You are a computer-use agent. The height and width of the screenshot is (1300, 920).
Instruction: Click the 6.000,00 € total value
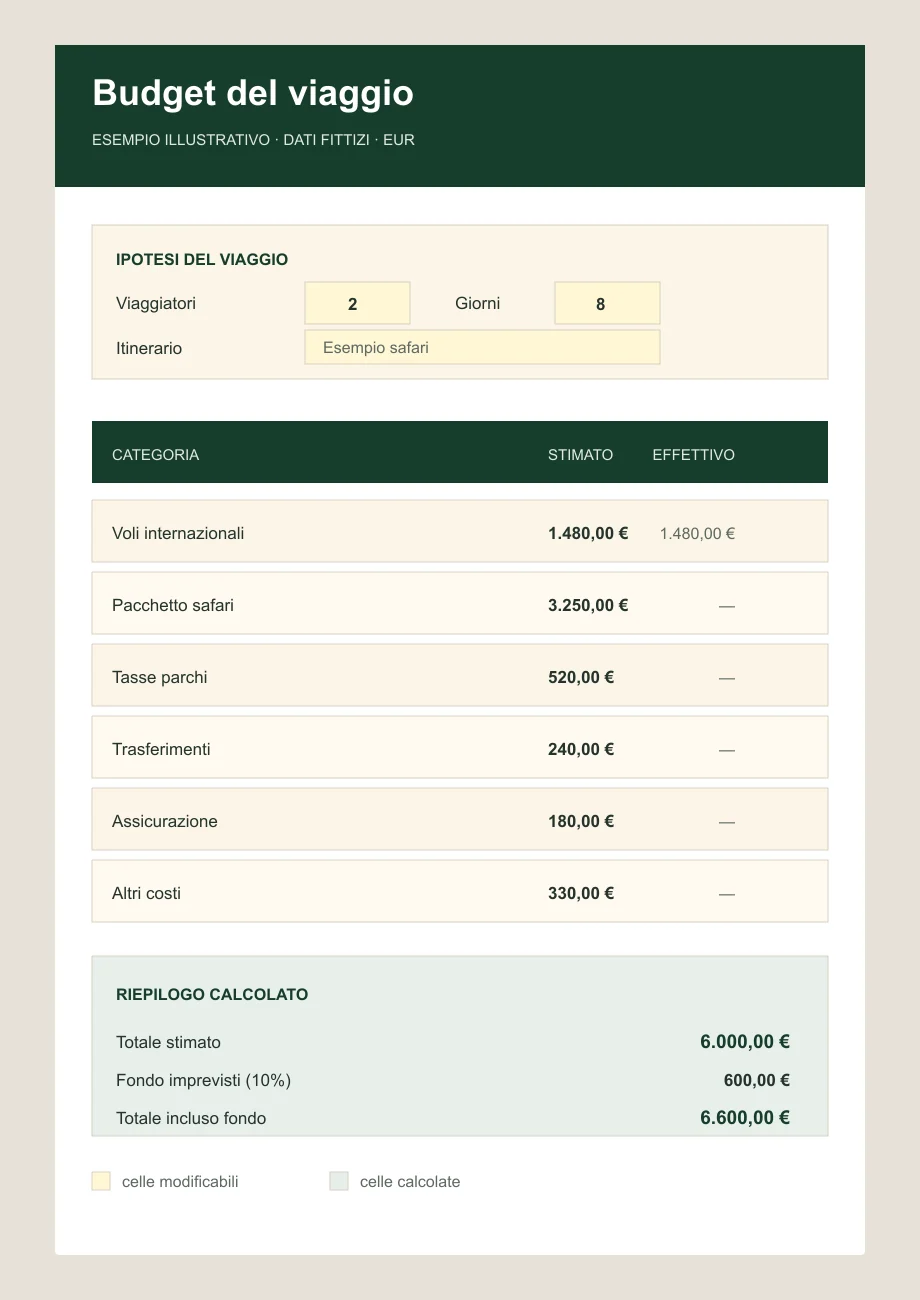point(745,1041)
